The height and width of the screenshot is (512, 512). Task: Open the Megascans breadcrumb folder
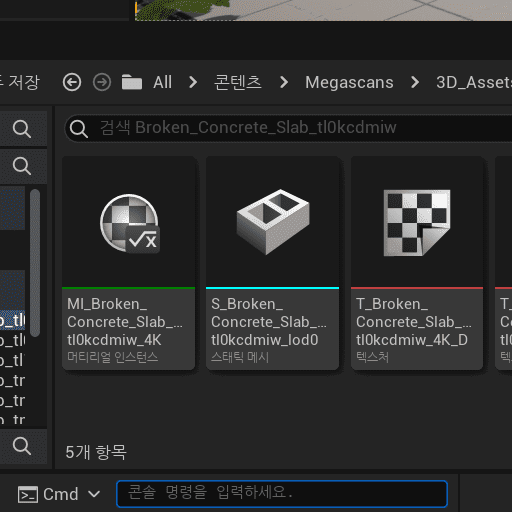pos(349,82)
